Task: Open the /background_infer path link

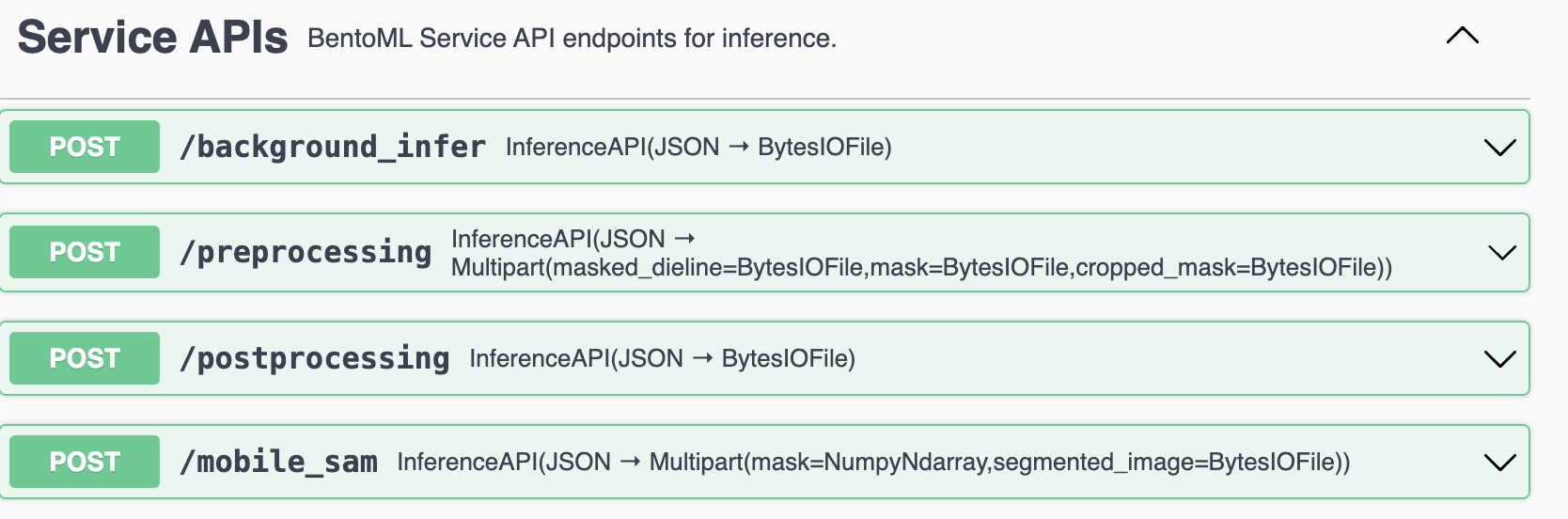Action: [333, 147]
